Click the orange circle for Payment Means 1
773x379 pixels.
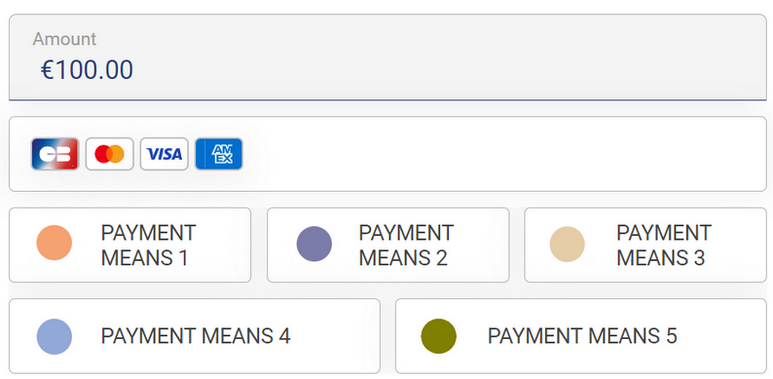(x=54, y=242)
